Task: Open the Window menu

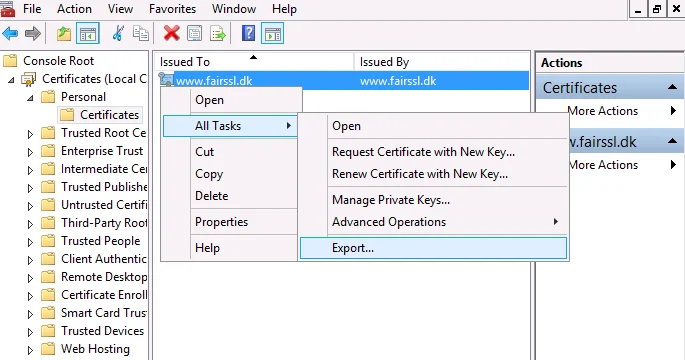Action: click(234, 9)
